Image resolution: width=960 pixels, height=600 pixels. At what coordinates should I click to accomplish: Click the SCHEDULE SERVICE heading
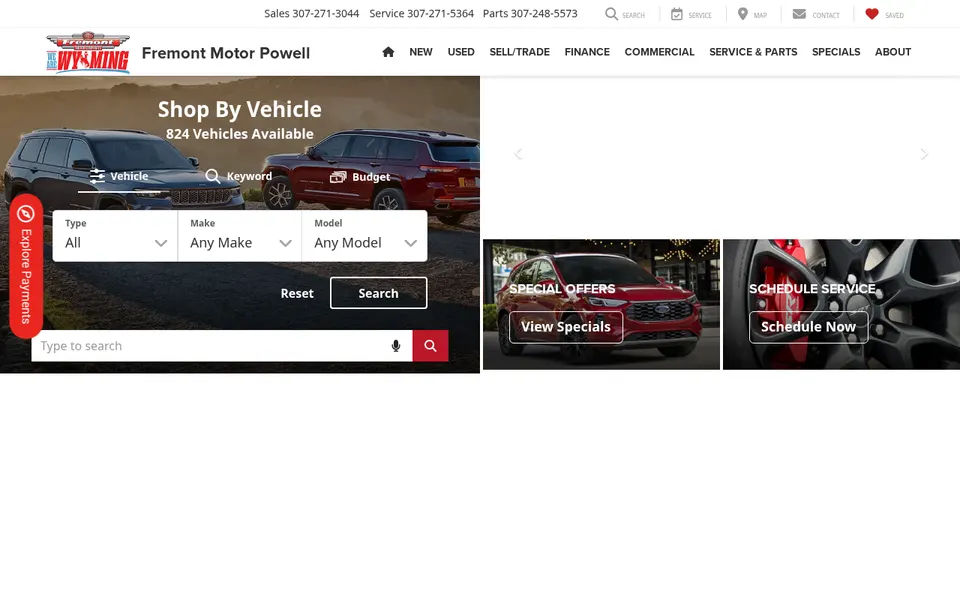point(812,289)
